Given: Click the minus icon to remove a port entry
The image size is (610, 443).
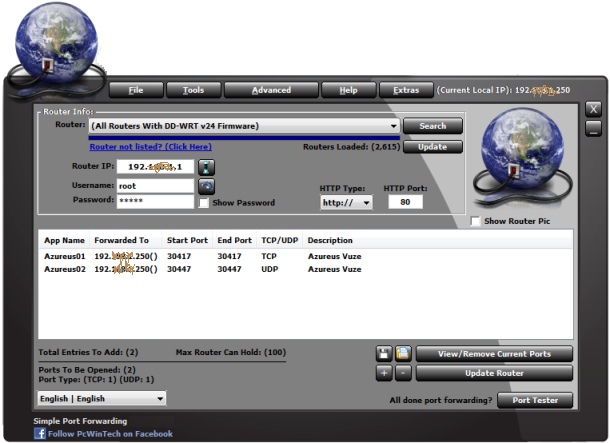Looking at the screenshot, I should pyautogui.click(x=402, y=373).
